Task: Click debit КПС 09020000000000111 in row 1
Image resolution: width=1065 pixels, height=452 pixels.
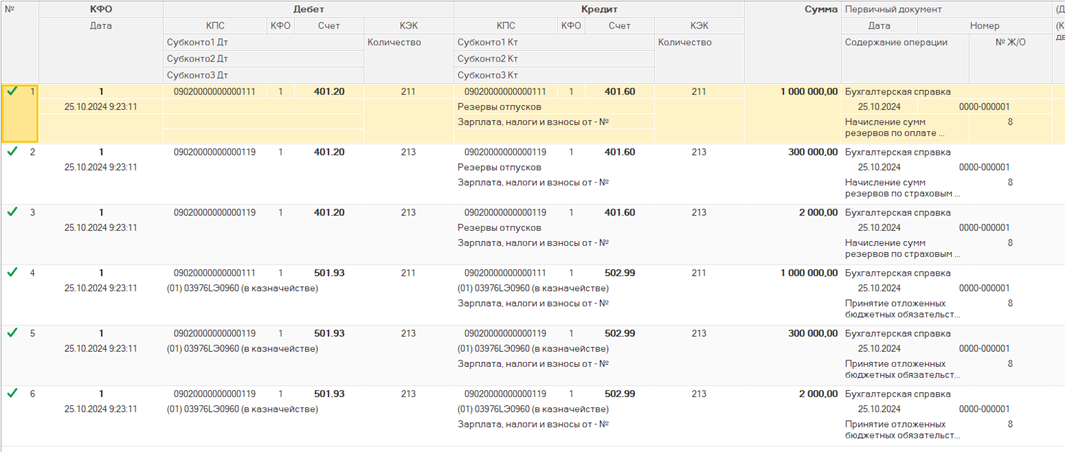Action: pos(215,92)
